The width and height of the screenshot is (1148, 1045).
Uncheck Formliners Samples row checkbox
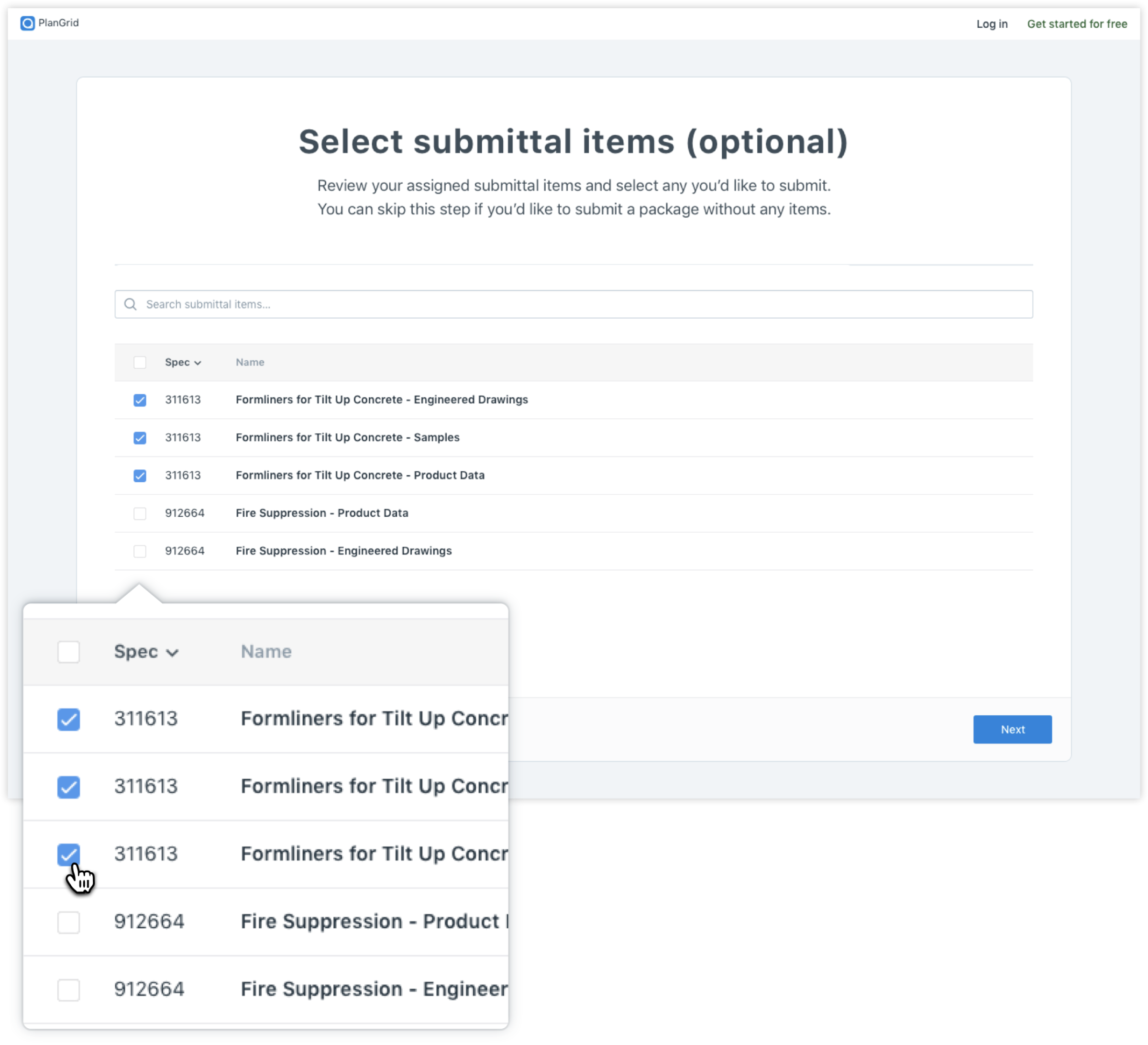coord(140,437)
